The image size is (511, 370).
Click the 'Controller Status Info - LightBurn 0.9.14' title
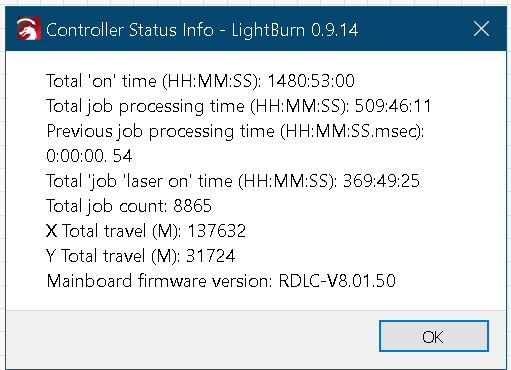[x=202, y=30]
